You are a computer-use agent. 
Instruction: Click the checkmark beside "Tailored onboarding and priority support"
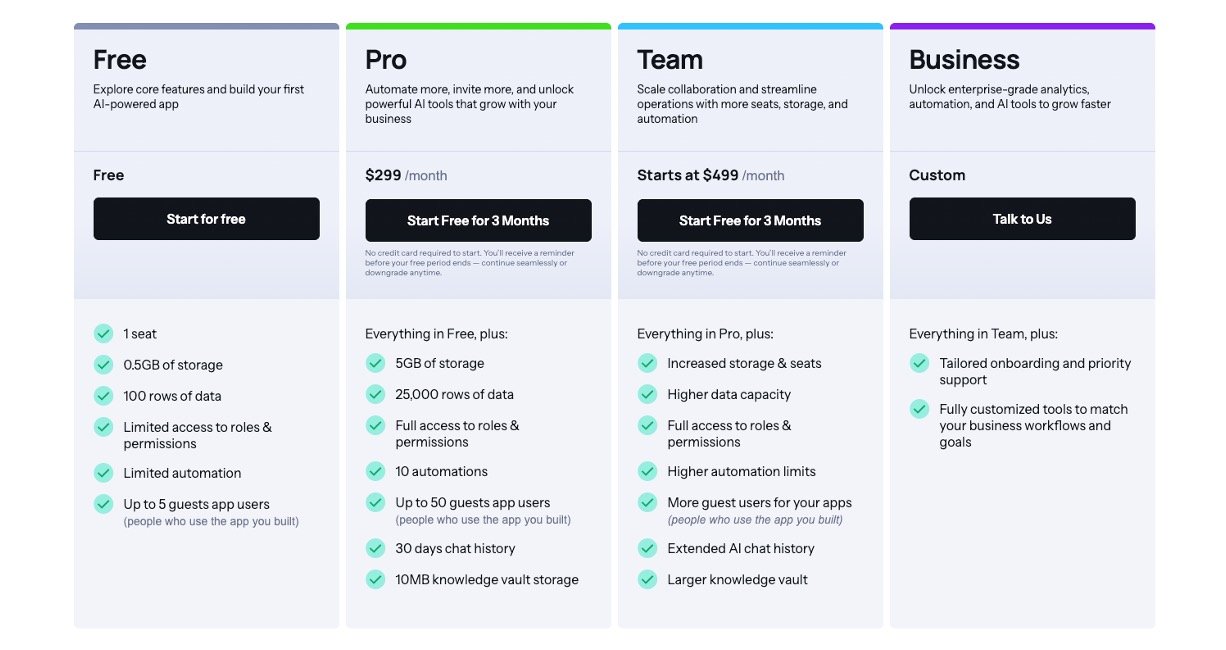(919, 363)
